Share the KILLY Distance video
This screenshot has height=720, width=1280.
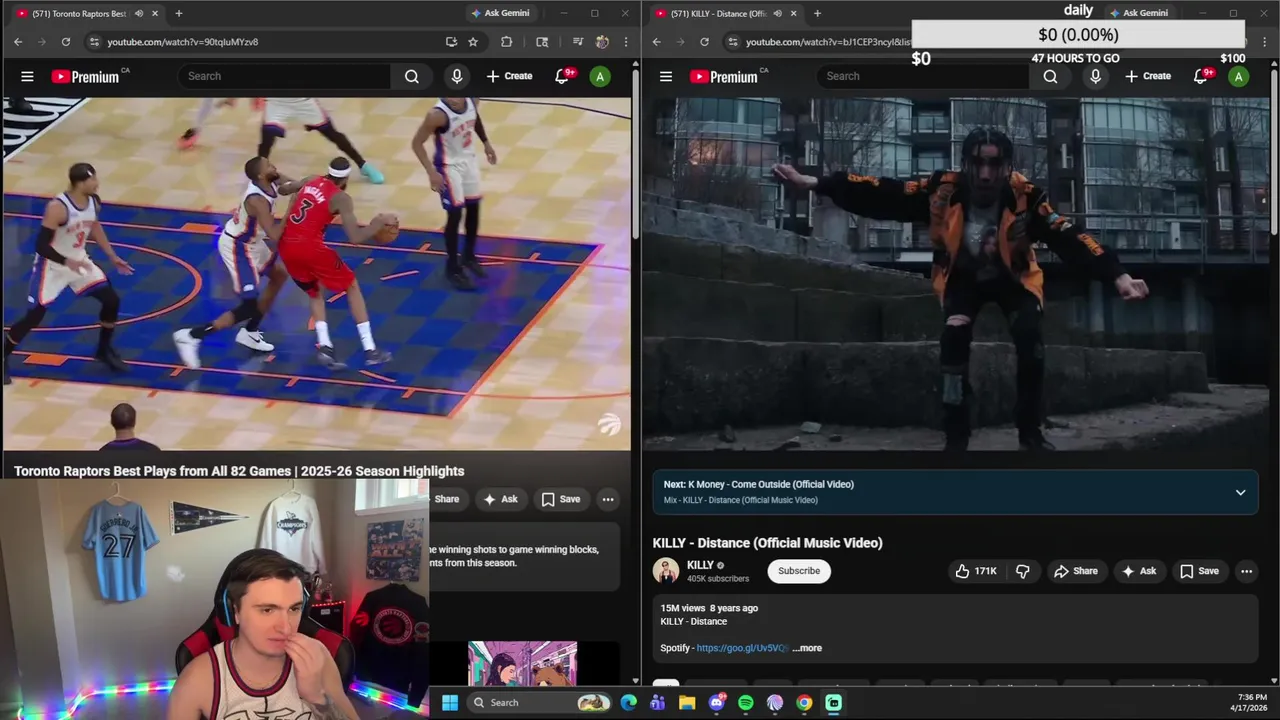[1075, 571]
